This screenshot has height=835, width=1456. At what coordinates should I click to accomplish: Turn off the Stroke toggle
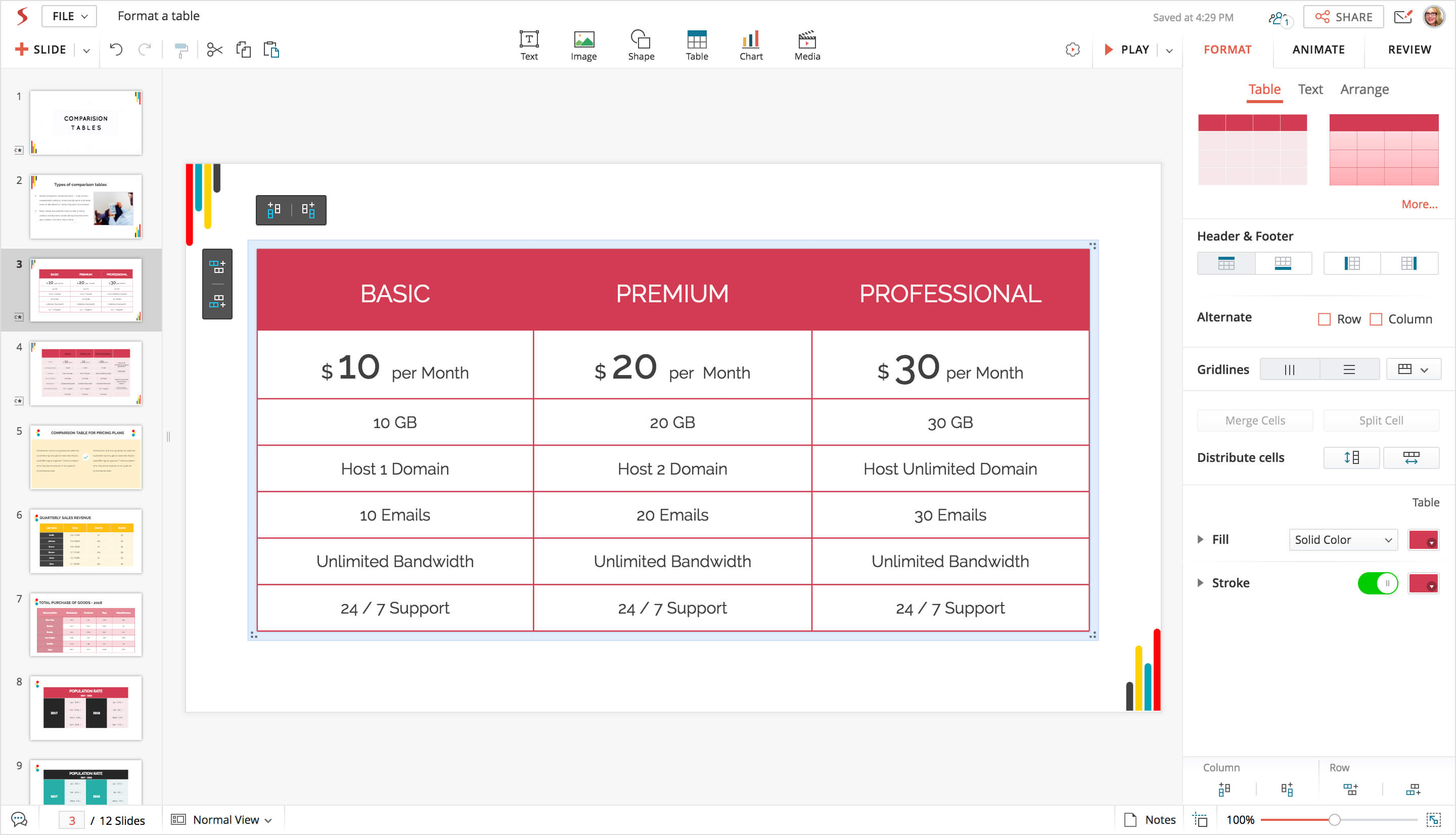(1378, 583)
